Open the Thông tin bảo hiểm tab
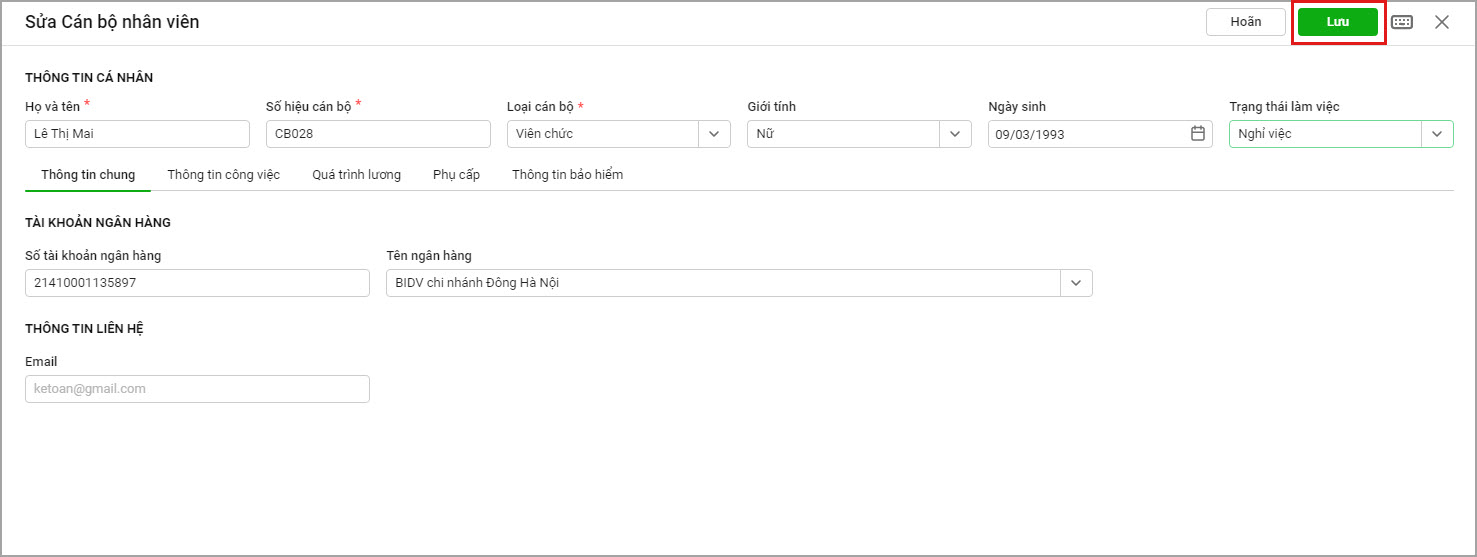 tap(567, 175)
